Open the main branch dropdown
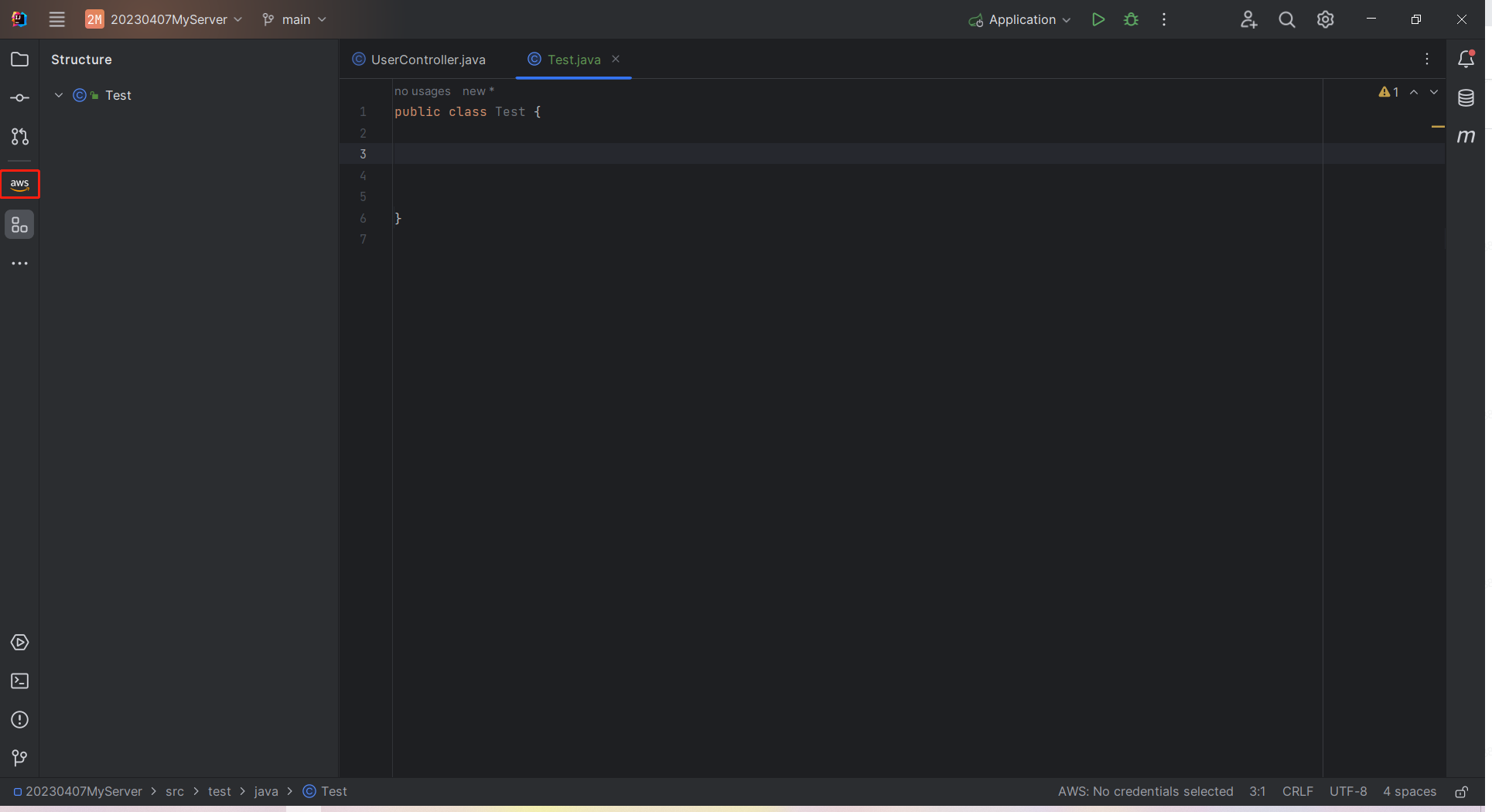The height and width of the screenshot is (812, 1492). tap(295, 20)
